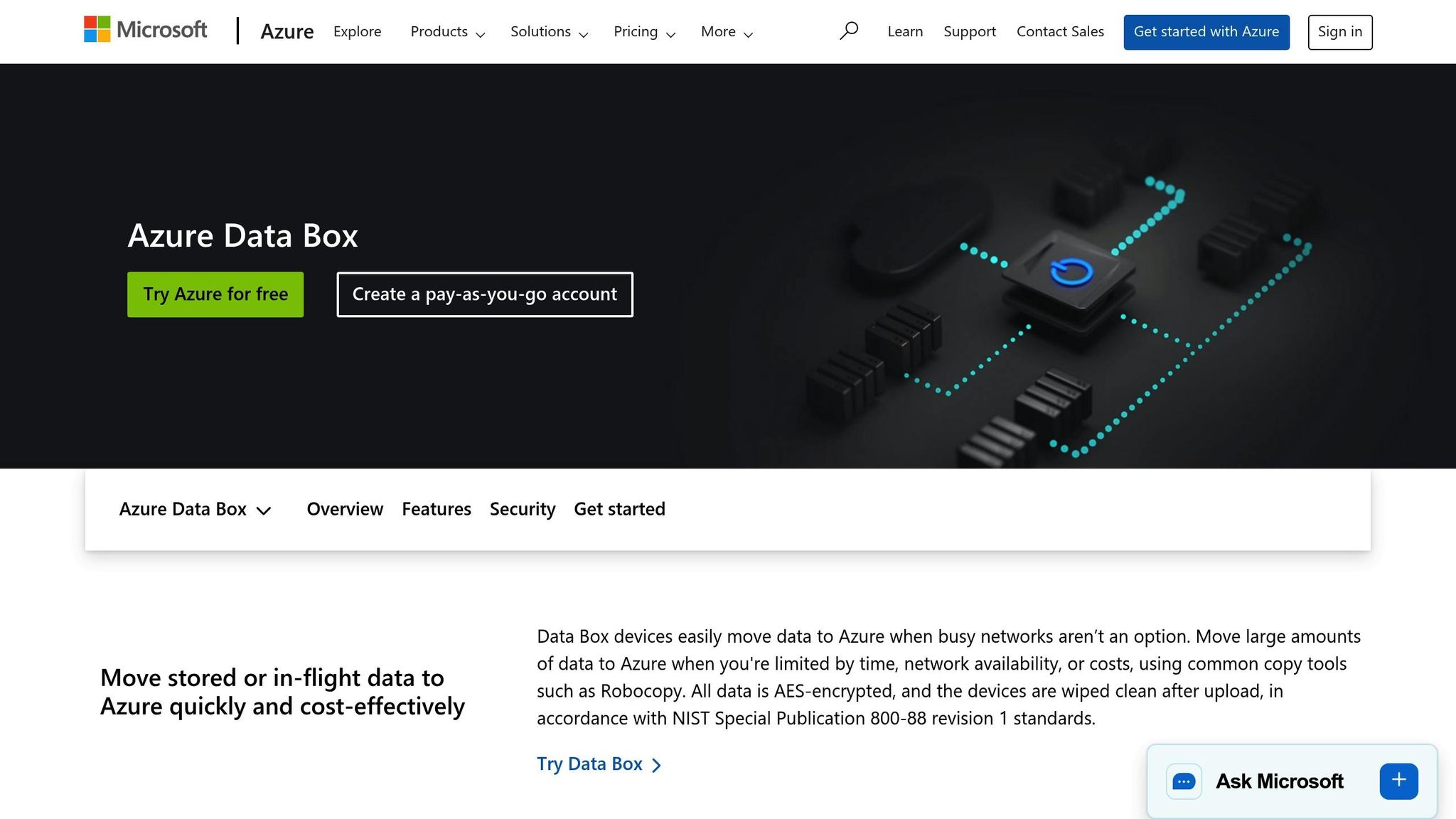Create a pay-as-you-go account
The width and height of the screenshot is (1456, 819).
click(484, 294)
